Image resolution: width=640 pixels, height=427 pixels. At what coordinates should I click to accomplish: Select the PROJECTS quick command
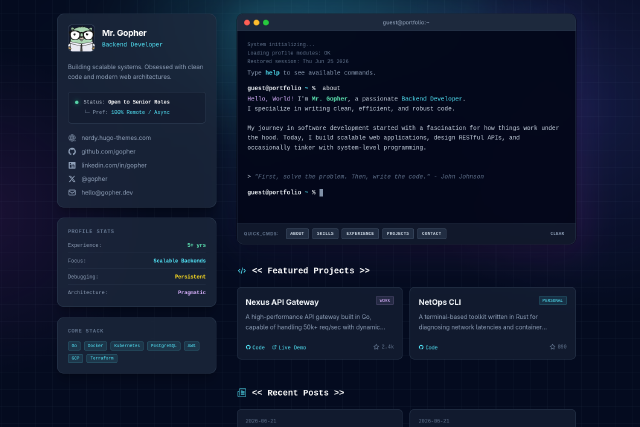398,234
